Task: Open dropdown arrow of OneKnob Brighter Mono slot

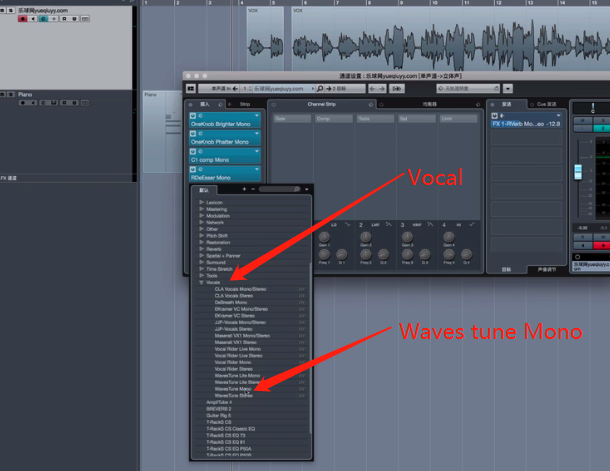Action: (x=257, y=116)
